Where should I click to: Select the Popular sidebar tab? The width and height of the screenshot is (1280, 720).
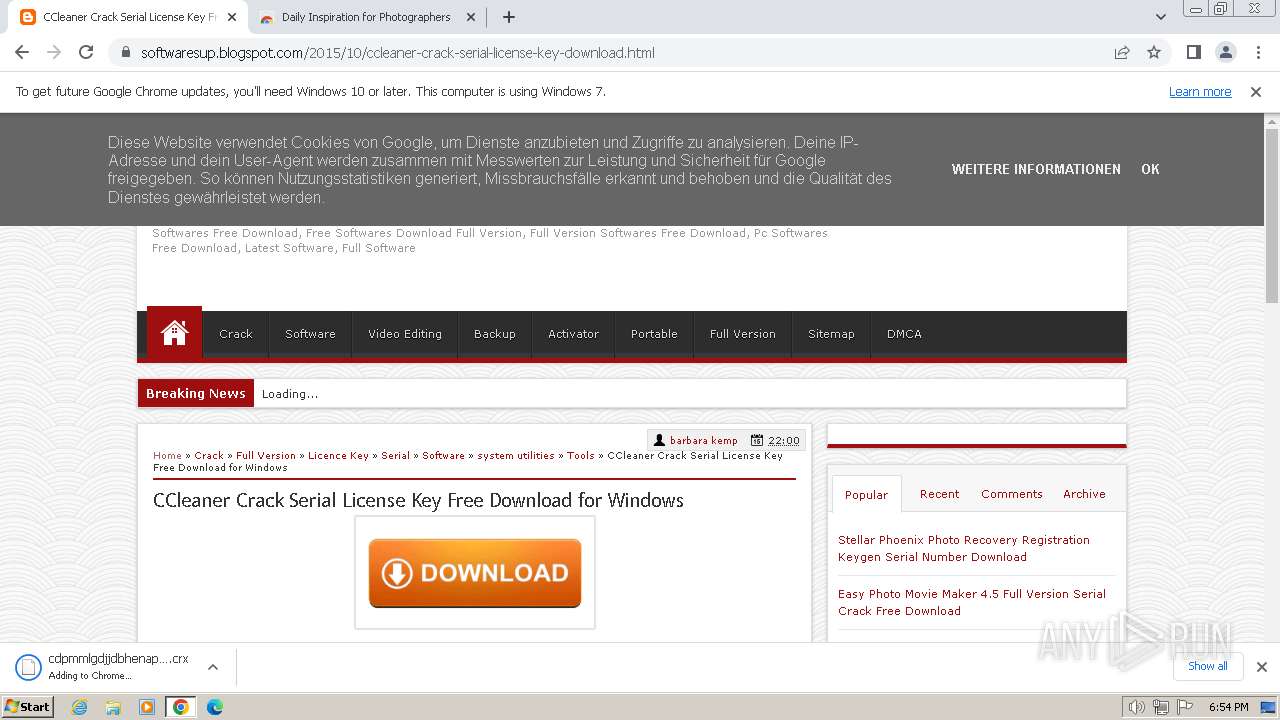coord(866,495)
